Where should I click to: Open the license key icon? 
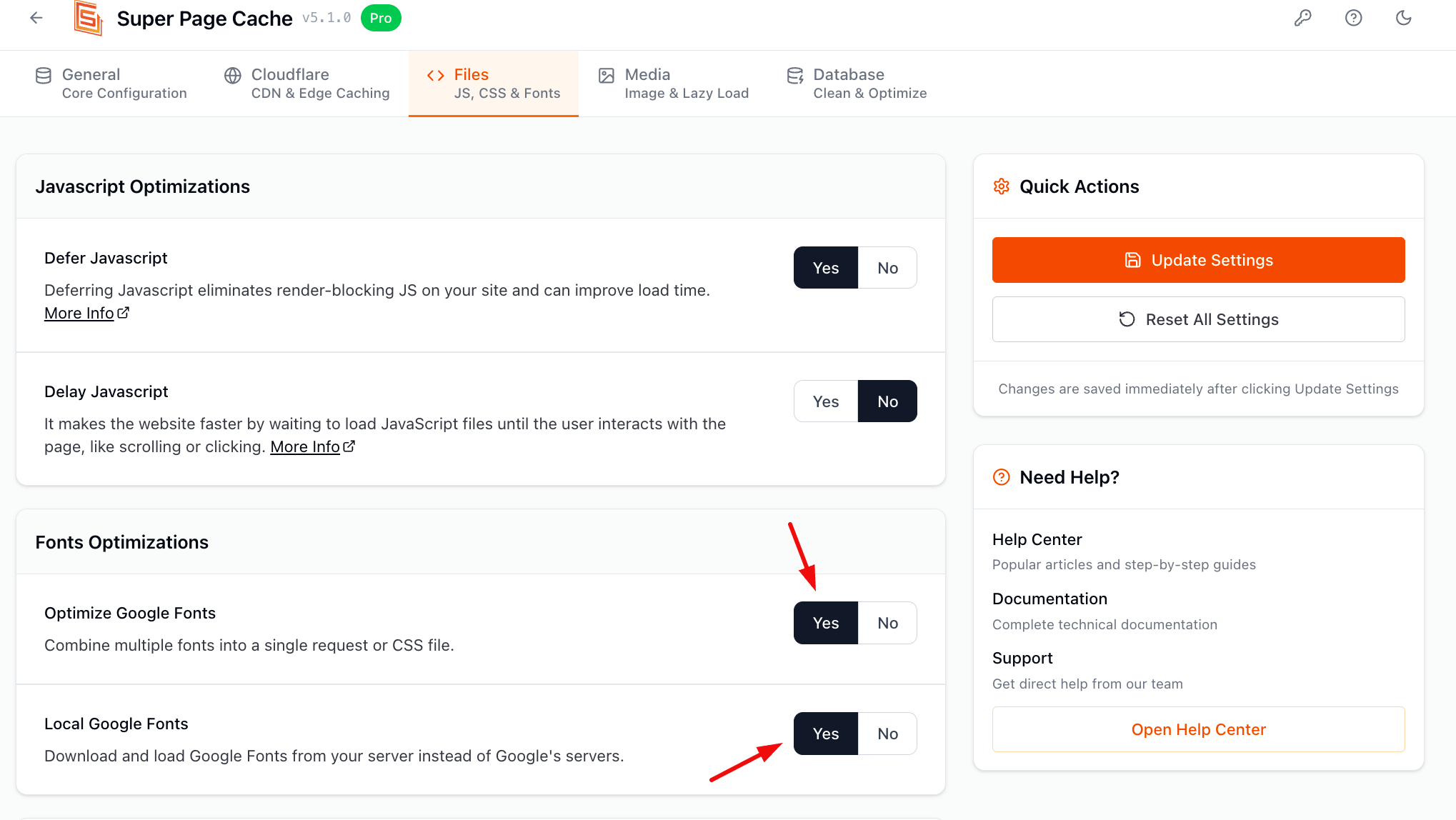pyautogui.click(x=1302, y=18)
